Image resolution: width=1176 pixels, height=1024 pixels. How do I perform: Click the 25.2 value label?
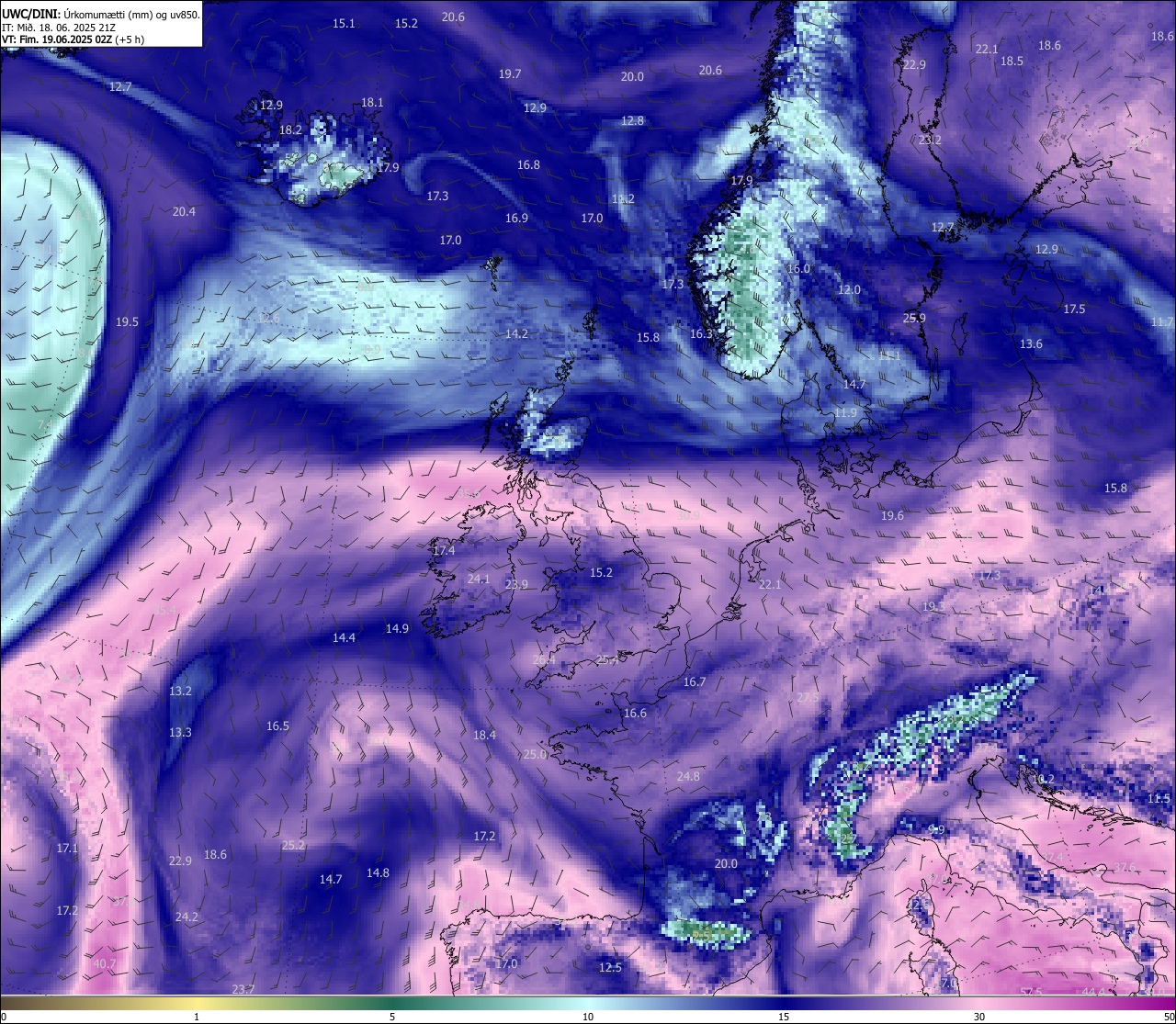coord(293,845)
